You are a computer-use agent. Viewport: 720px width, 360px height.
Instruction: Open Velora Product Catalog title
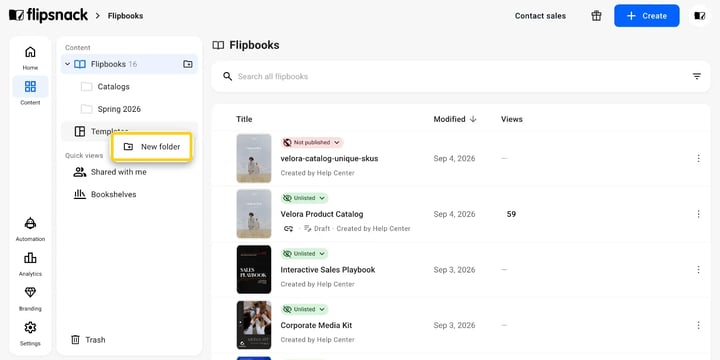[x=322, y=214]
